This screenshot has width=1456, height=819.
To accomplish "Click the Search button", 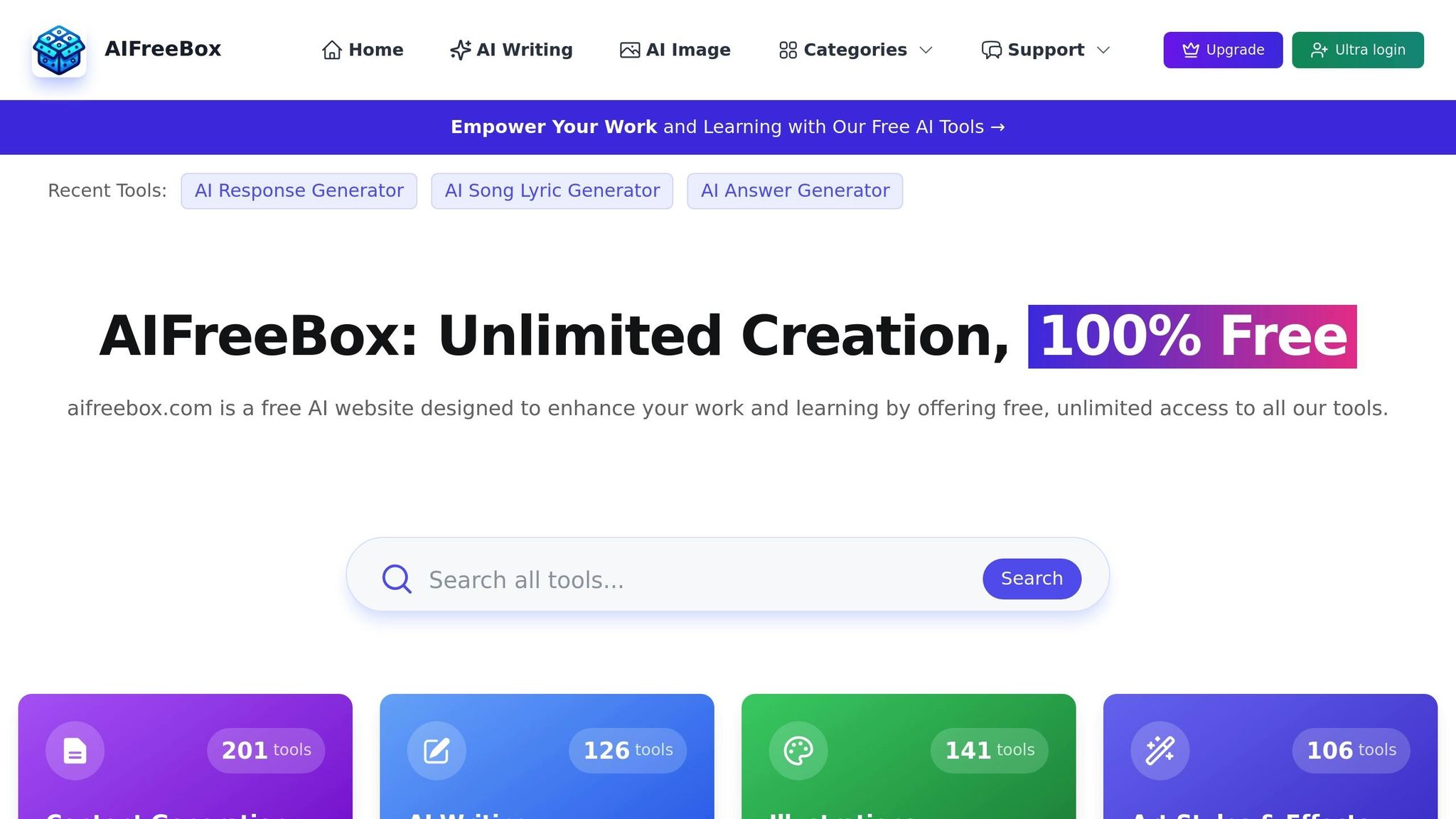I will [1032, 579].
